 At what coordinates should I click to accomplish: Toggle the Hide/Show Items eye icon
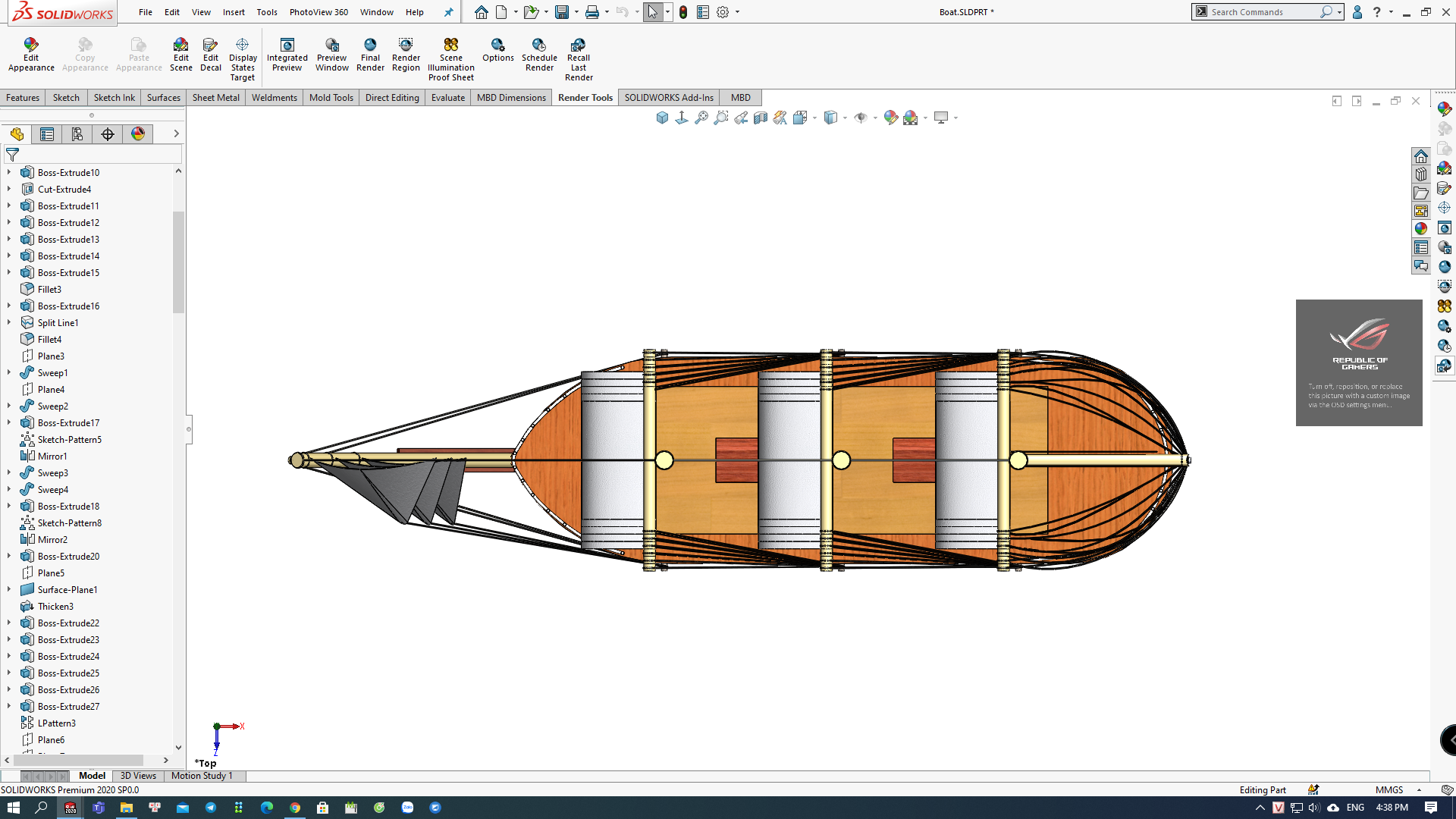point(860,118)
